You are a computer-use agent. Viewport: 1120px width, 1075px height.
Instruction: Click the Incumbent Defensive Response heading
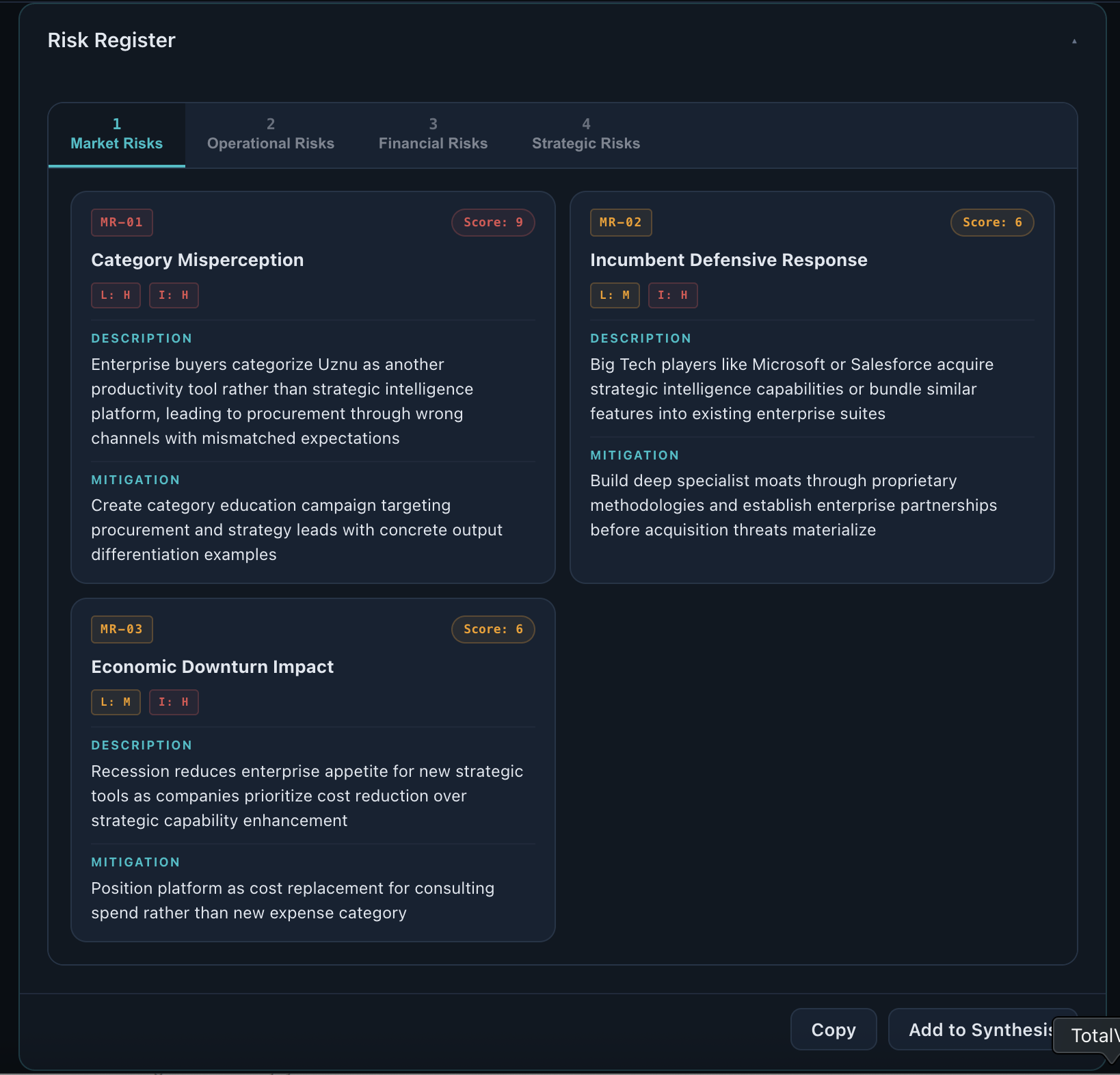tap(728, 260)
